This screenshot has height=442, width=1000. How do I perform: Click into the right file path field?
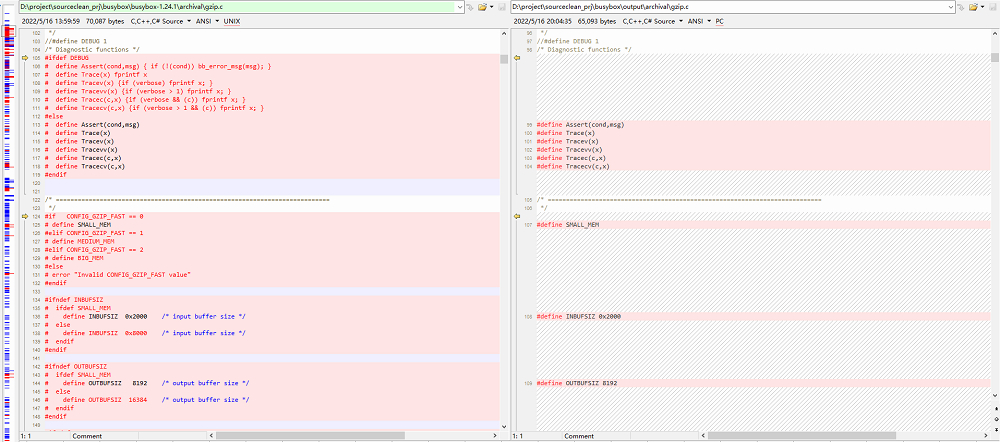pyautogui.click(x=730, y=7)
